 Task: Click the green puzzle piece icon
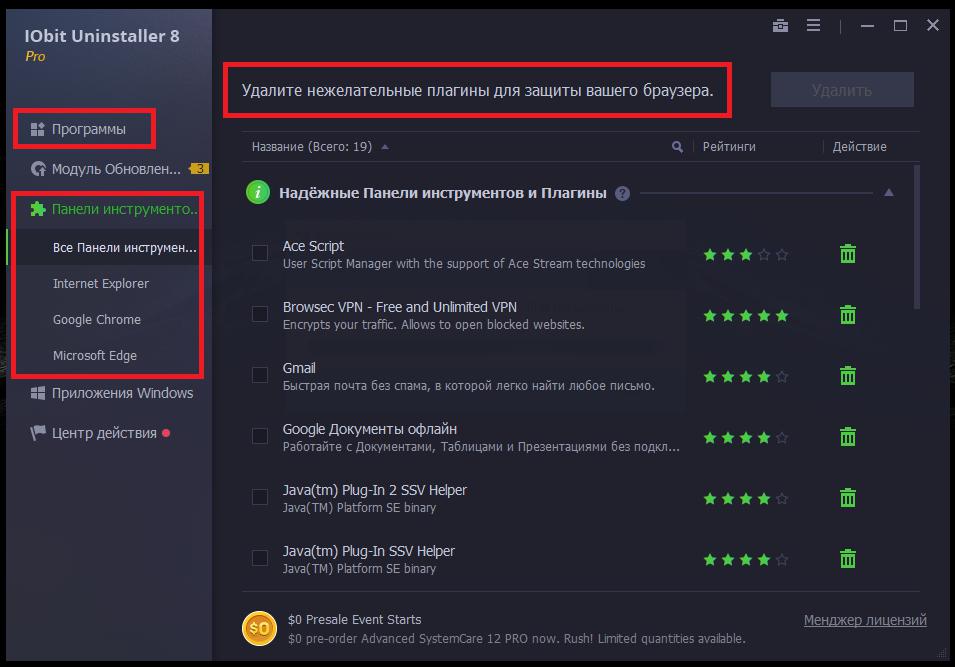click(x=38, y=209)
